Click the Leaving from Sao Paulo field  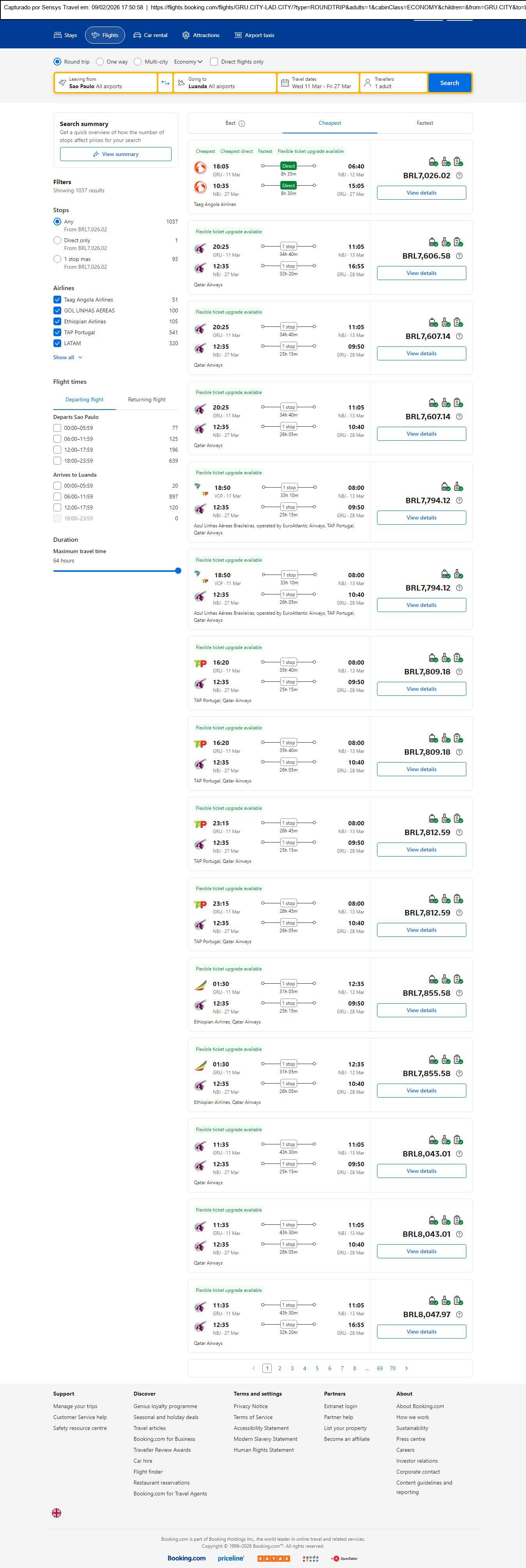pyautogui.click(x=105, y=83)
